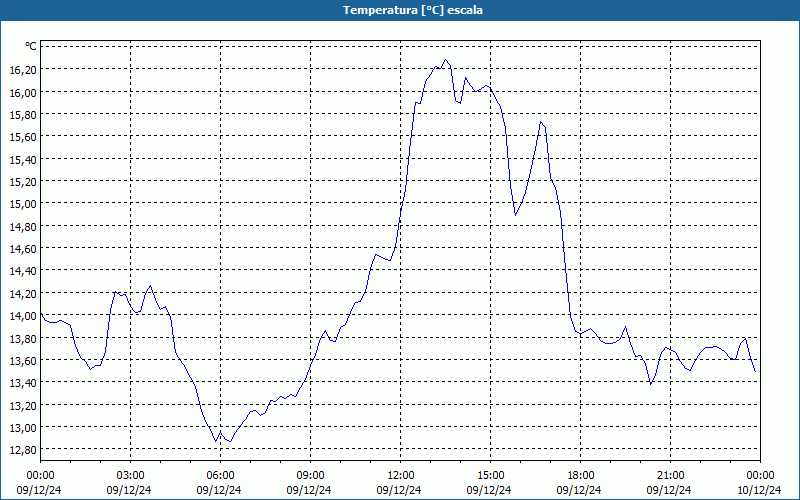Click the 16,20 y-axis label
Screen dimensions: 800x500
[x=23, y=70]
